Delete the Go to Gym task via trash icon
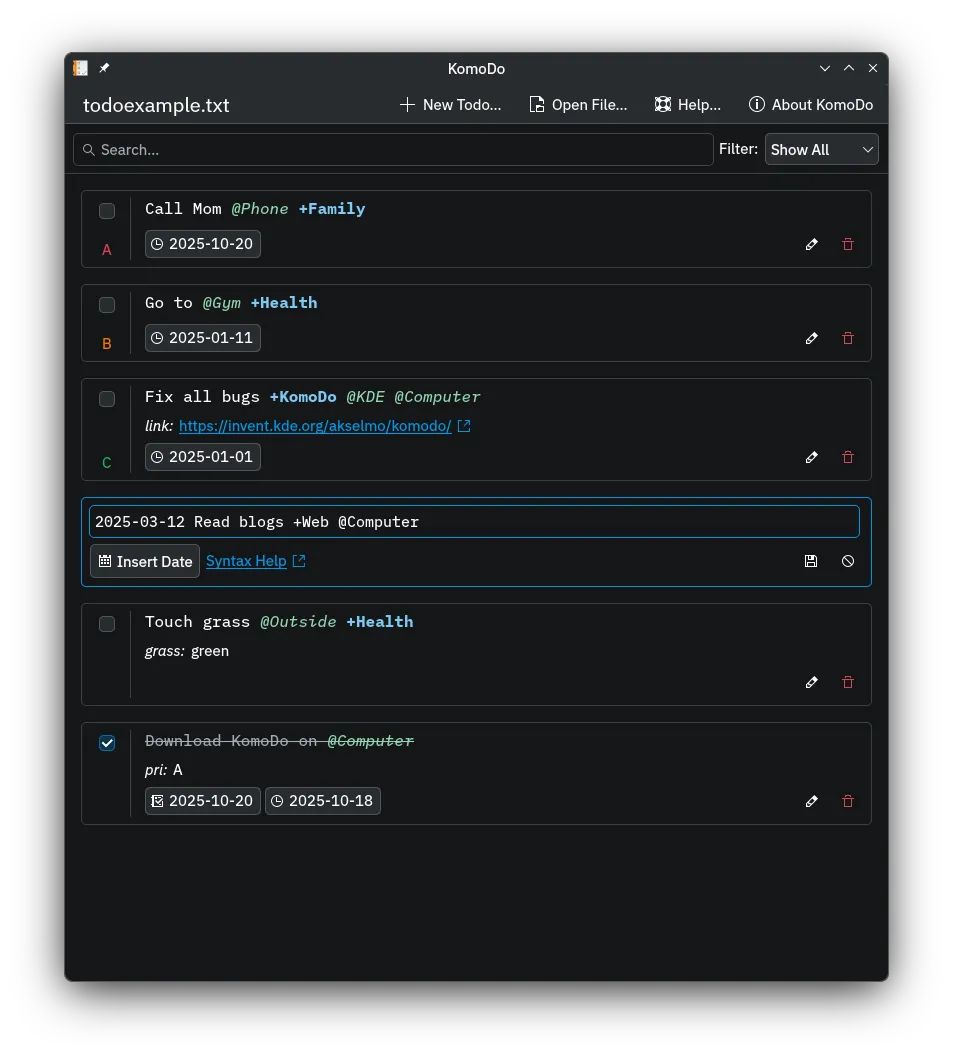The image size is (953, 1058). 847,338
